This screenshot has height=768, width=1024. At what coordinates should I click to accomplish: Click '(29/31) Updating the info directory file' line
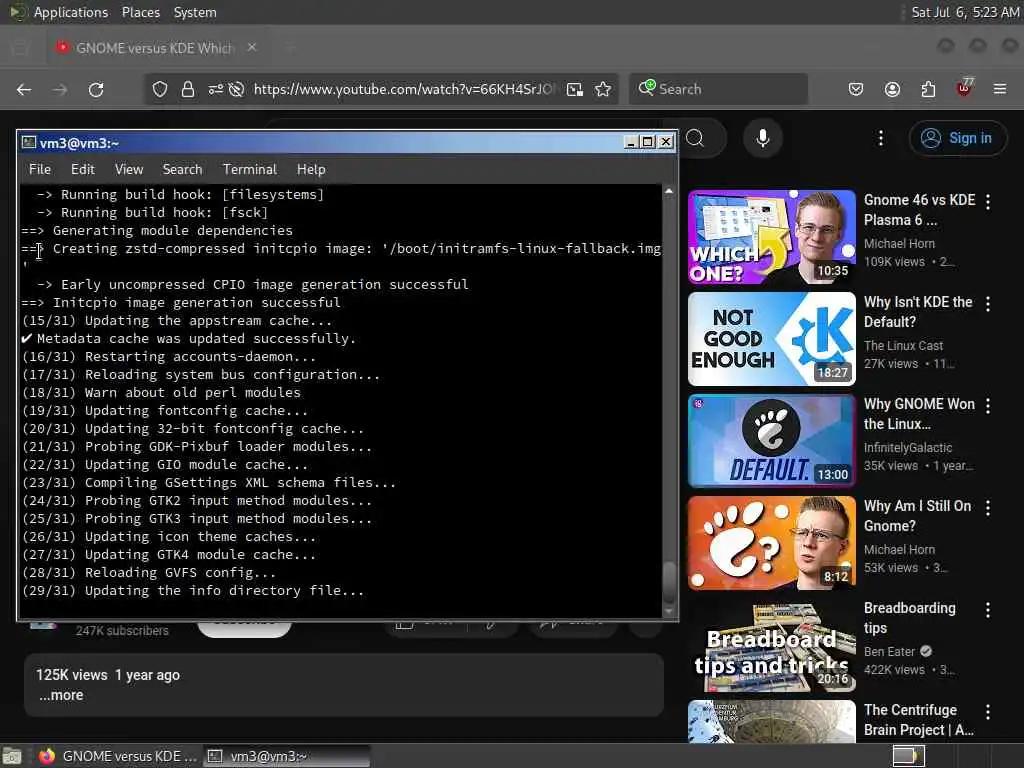[193, 591]
